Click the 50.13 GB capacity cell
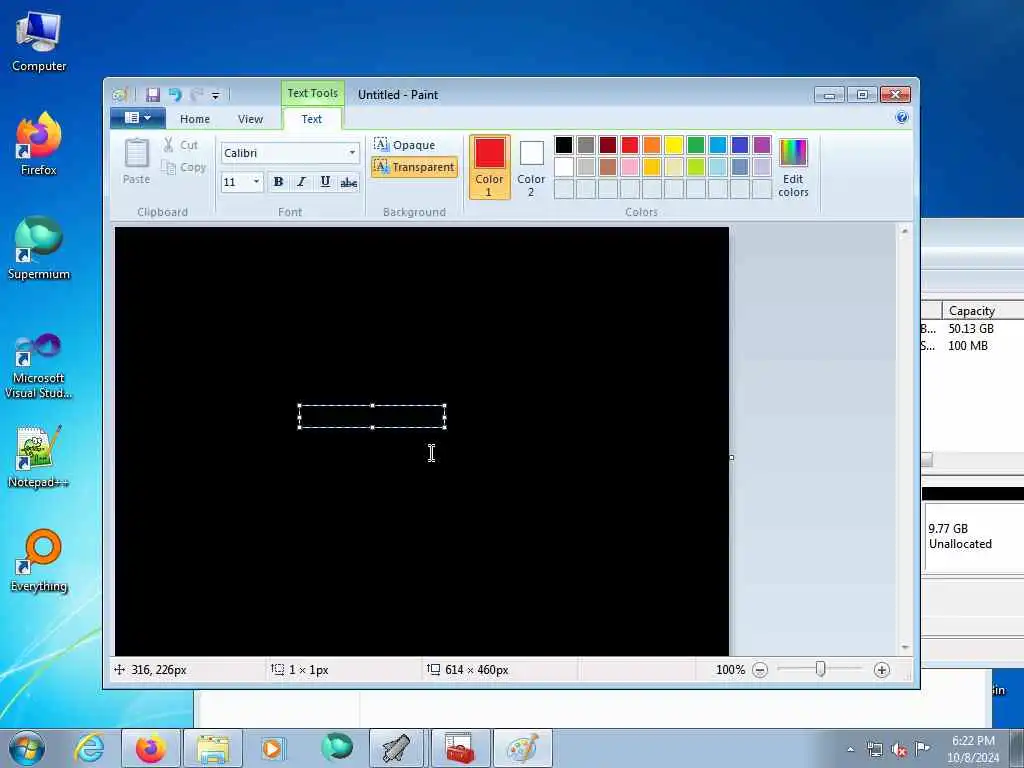This screenshot has height=768, width=1024. tap(970, 329)
